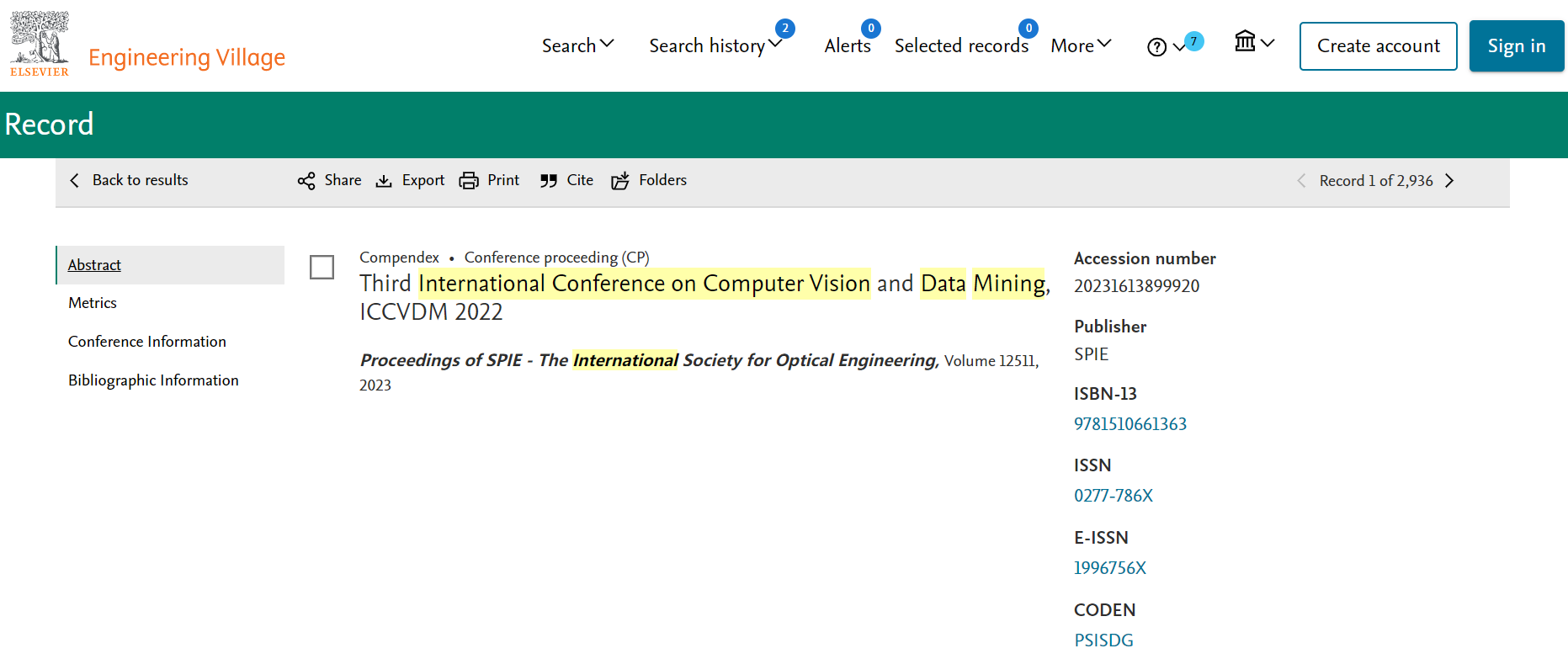Screen dimensions: 1568x659
Task: Click the Elsevier tree logo
Action: (x=39, y=44)
